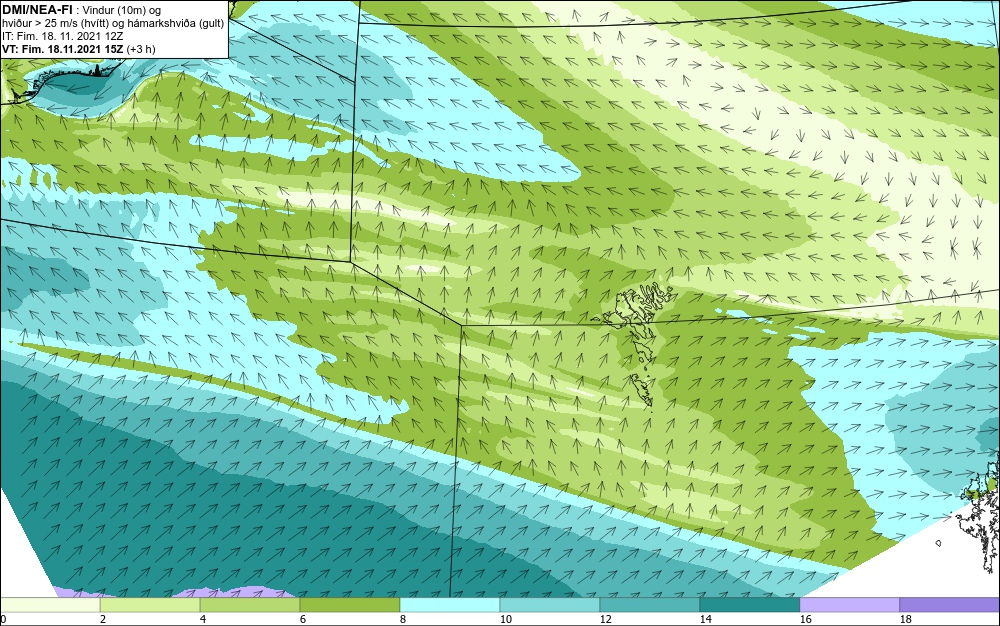Click the small round island west of Shetland

939,543
